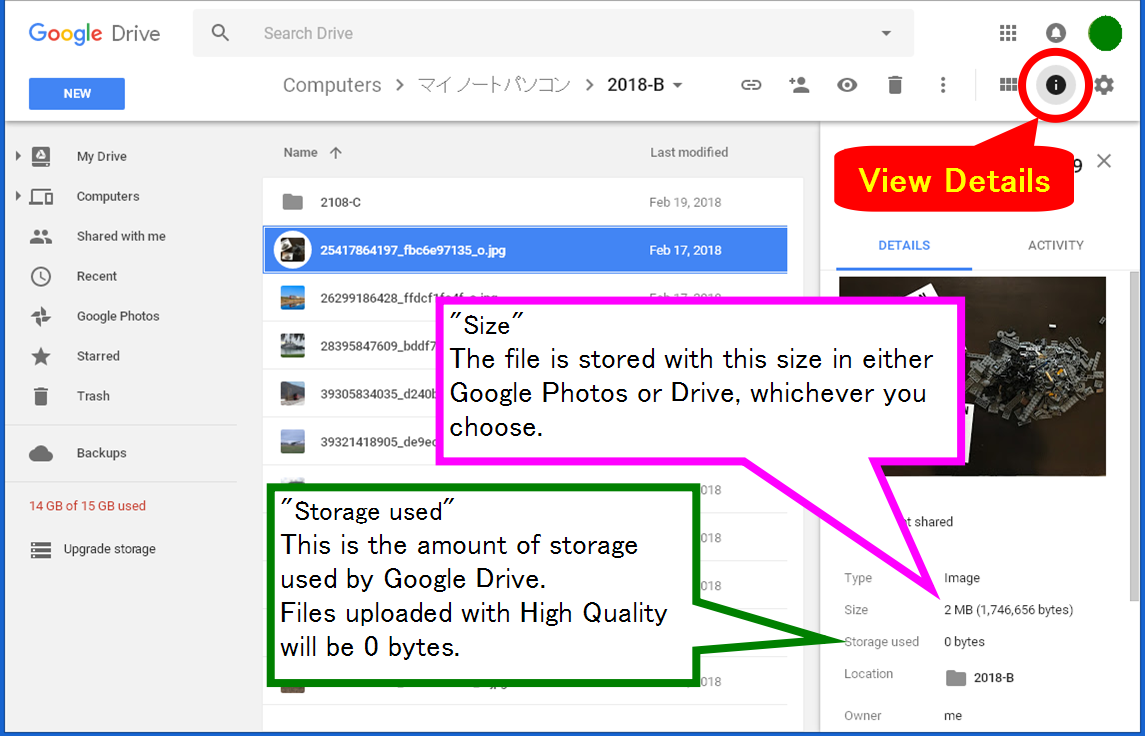This screenshot has width=1145, height=736.
Task: Click 14 GB of 15 GB used
Action: [x=88, y=506]
